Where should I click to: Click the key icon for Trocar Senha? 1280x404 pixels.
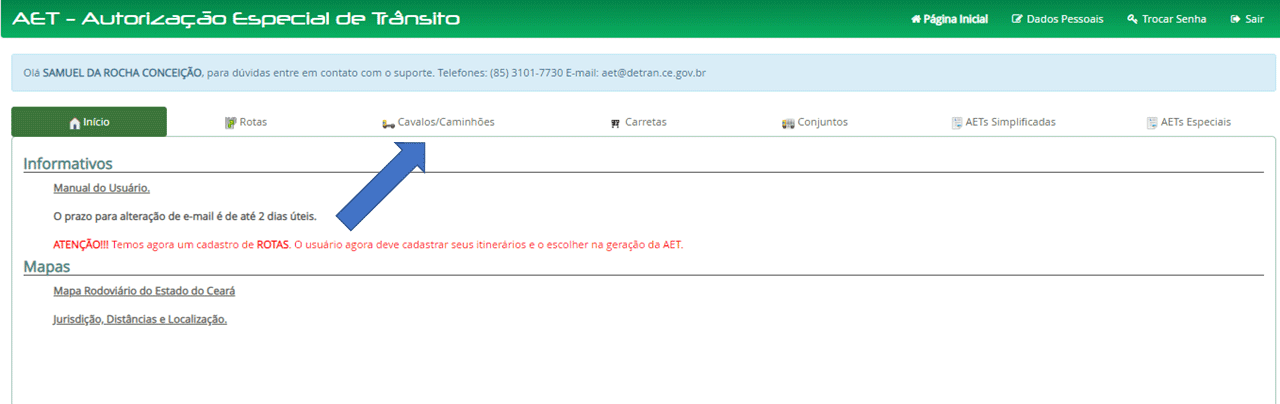click(1132, 19)
